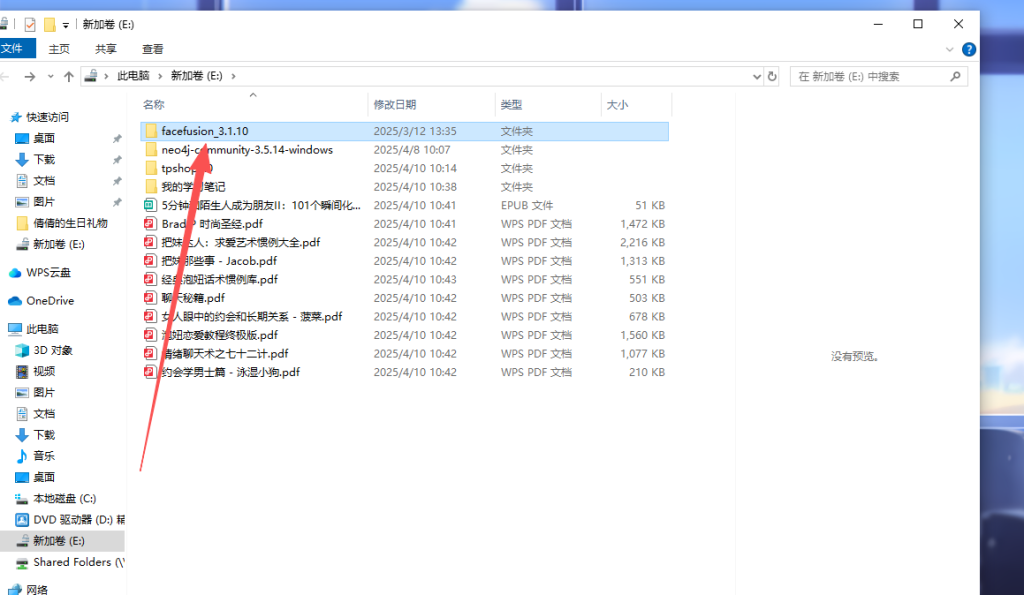Click the OneDrive cloud icon in sidebar
1024x595 pixels.
[16, 301]
